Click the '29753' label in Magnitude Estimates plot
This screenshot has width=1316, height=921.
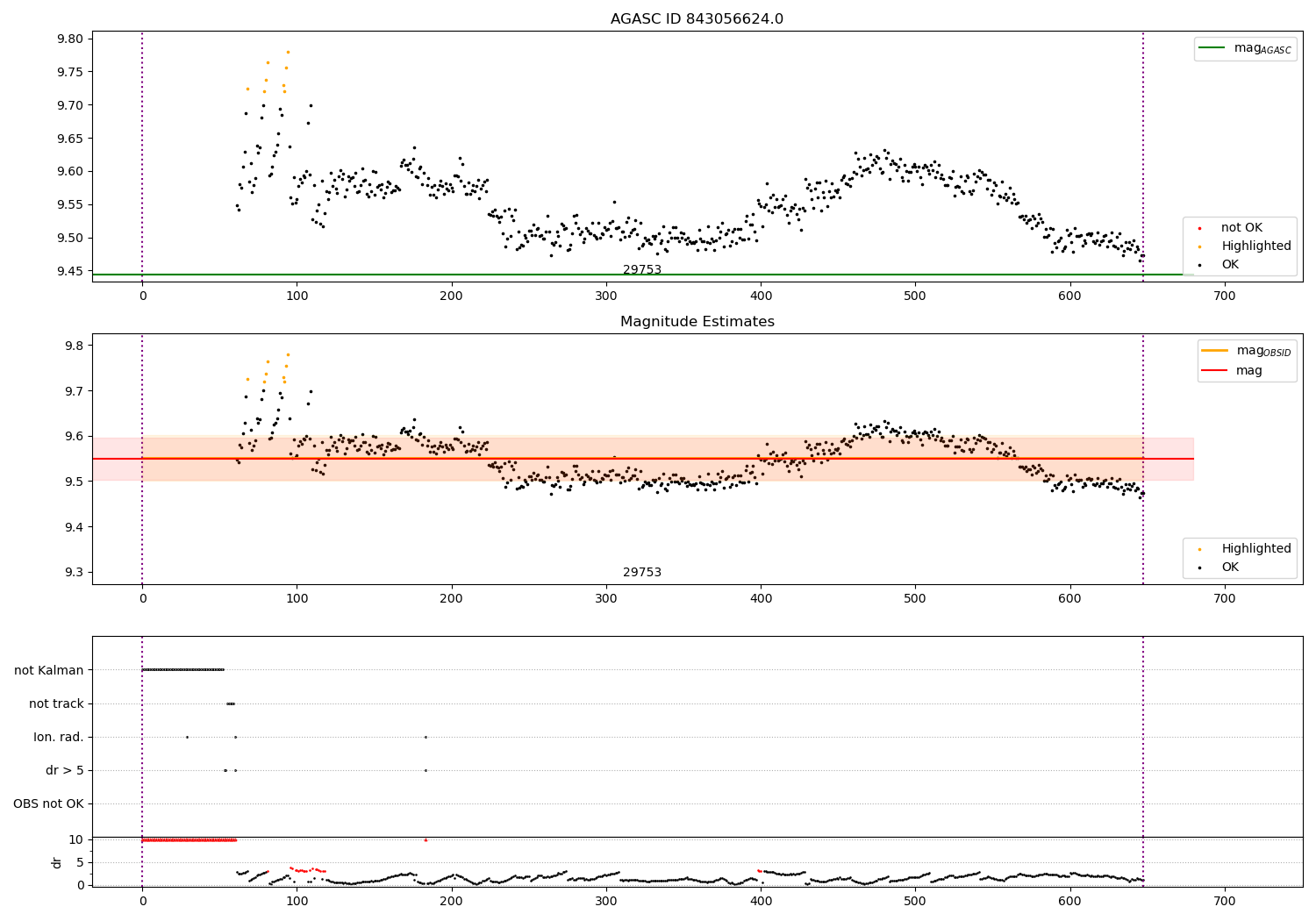(x=642, y=573)
